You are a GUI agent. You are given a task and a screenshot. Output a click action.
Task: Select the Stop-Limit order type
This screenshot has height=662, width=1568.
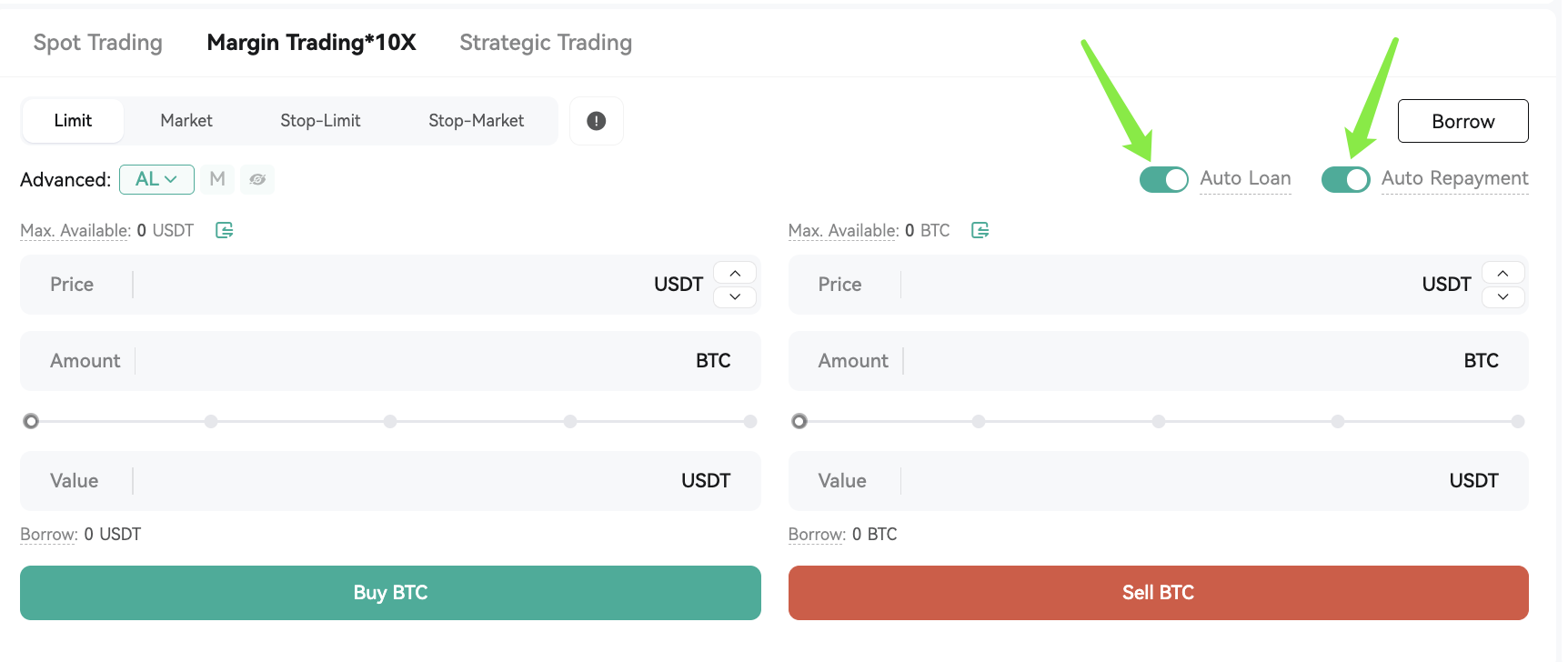[320, 121]
